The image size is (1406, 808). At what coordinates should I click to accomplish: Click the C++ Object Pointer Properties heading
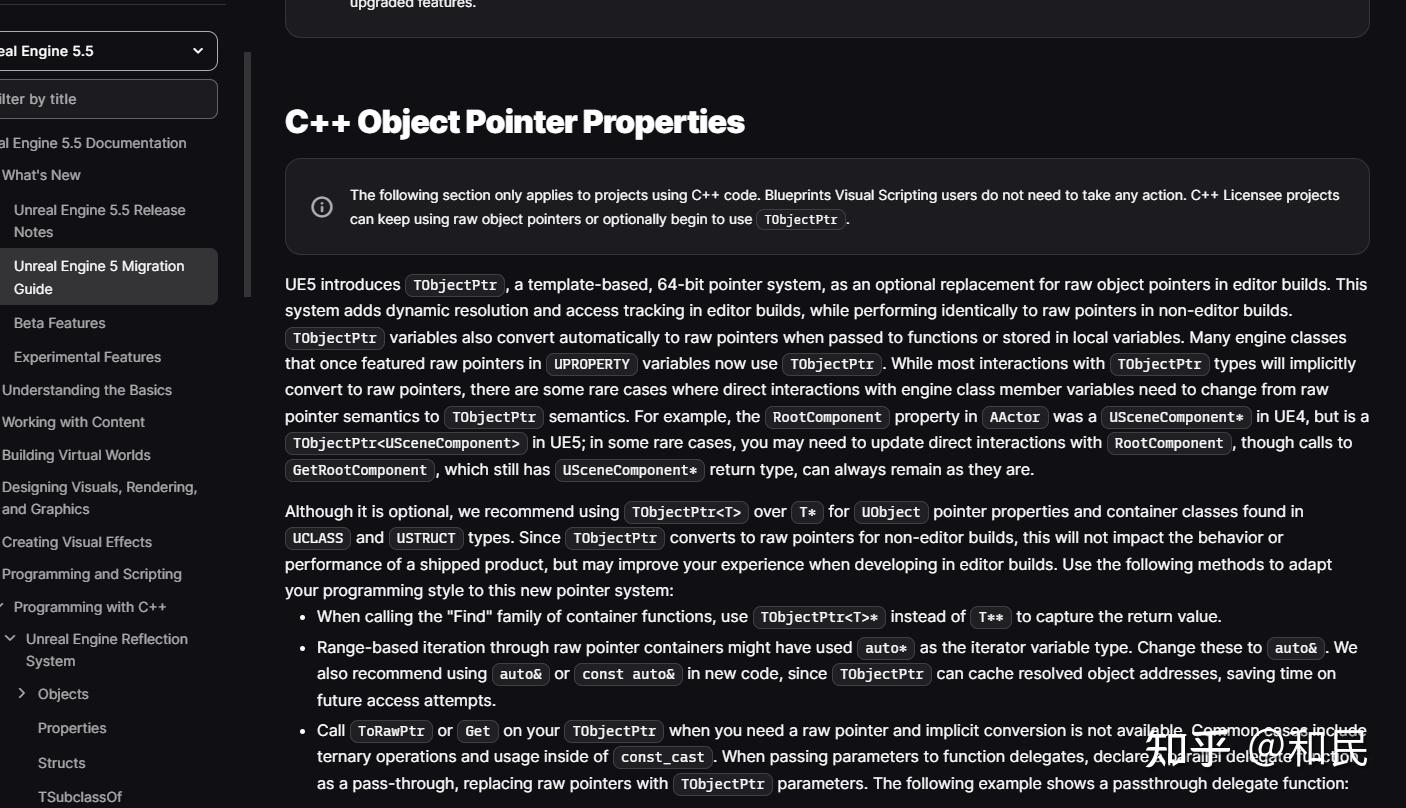pos(514,122)
